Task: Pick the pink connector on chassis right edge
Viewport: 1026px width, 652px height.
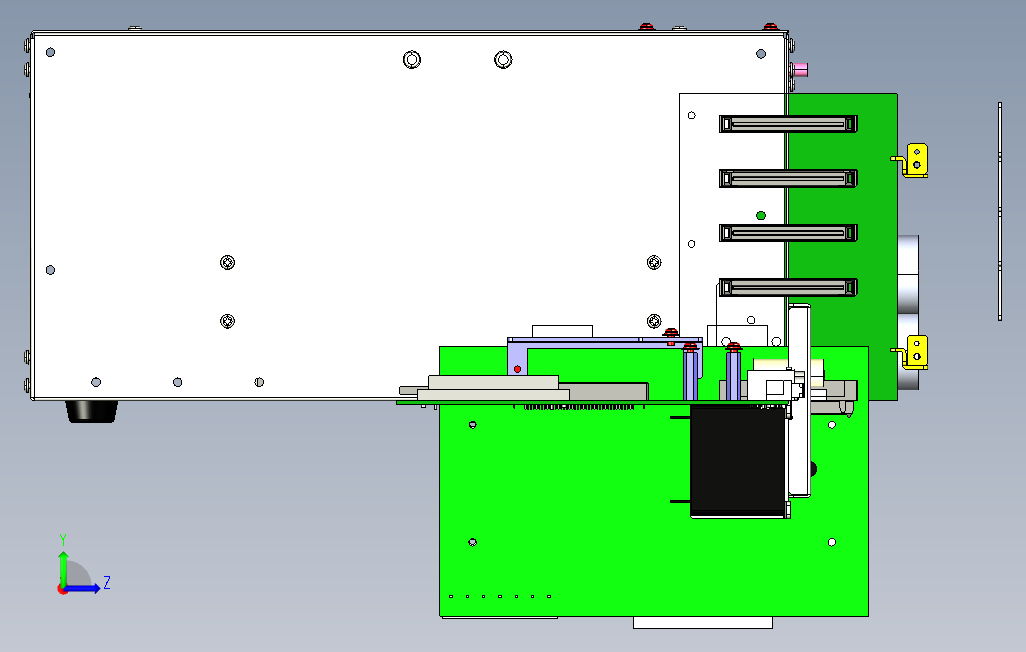Action: (800, 69)
